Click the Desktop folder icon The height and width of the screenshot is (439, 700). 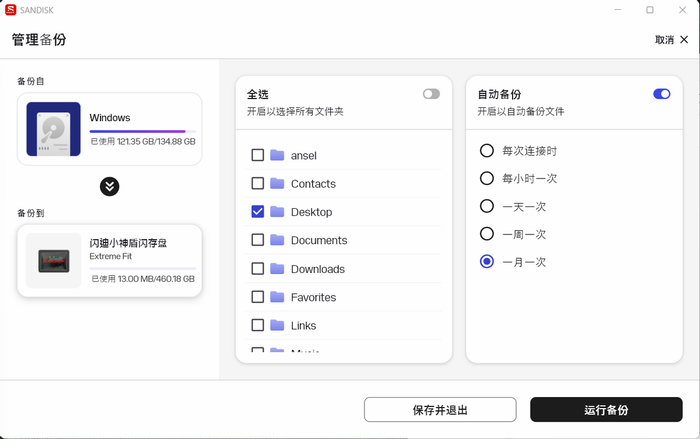click(277, 211)
